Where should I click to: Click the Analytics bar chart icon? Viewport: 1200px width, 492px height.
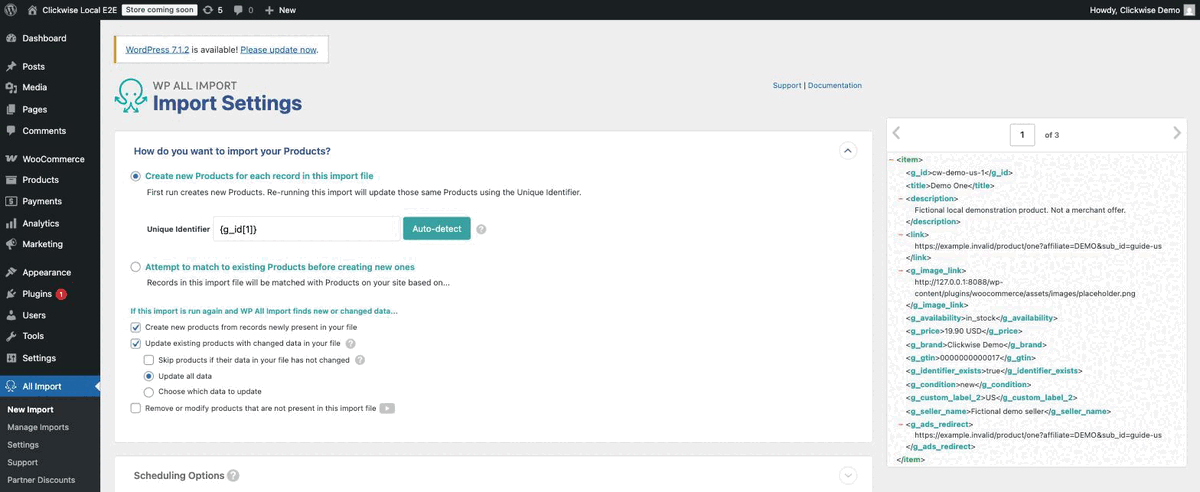(11, 223)
